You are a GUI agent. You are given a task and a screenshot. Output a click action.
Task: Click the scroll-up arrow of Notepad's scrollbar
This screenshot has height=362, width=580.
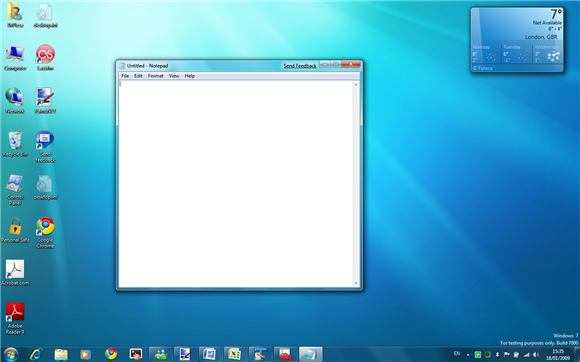(356, 84)
